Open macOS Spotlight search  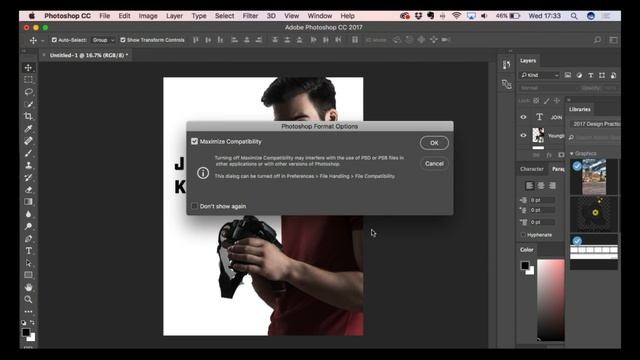[x=574, y=16]
